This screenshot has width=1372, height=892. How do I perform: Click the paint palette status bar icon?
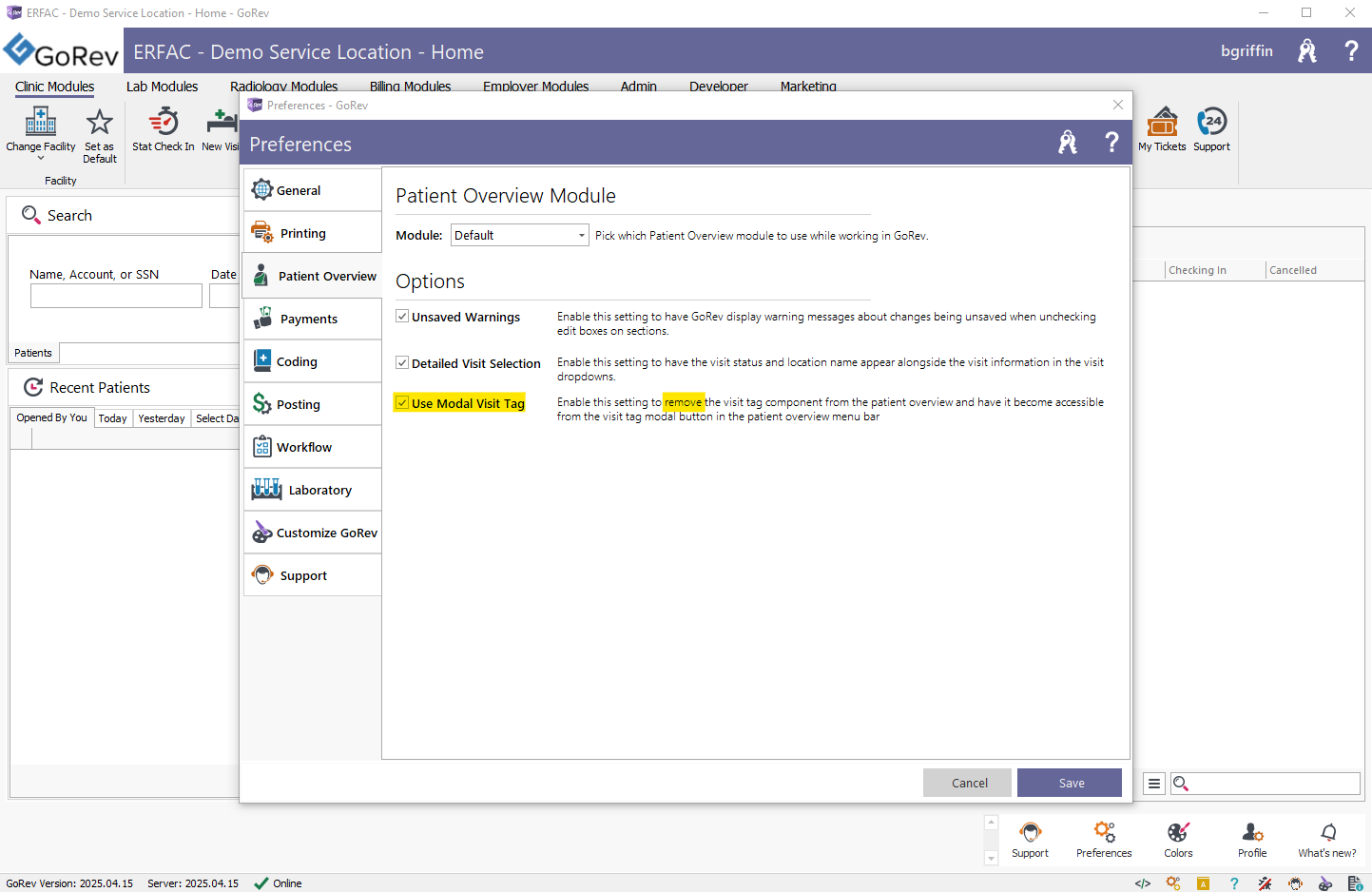1325,883
